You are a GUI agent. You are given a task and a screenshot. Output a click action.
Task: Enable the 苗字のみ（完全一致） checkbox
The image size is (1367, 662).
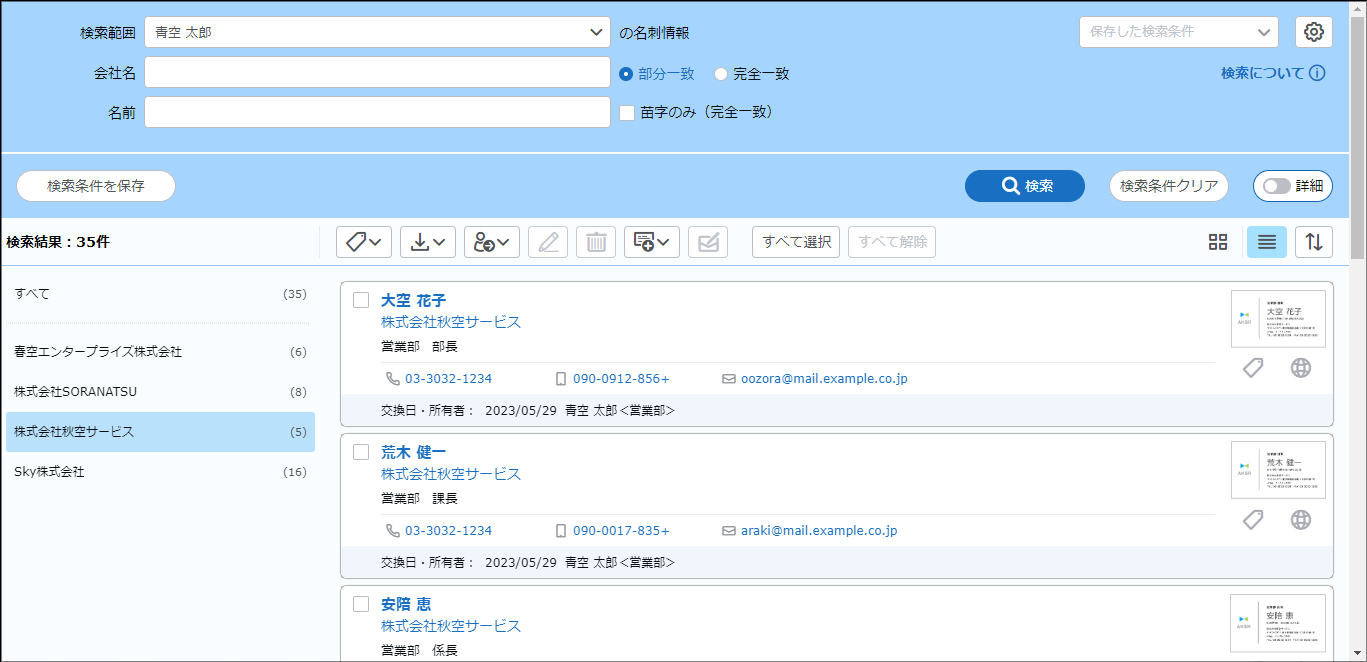pos(627,113)
